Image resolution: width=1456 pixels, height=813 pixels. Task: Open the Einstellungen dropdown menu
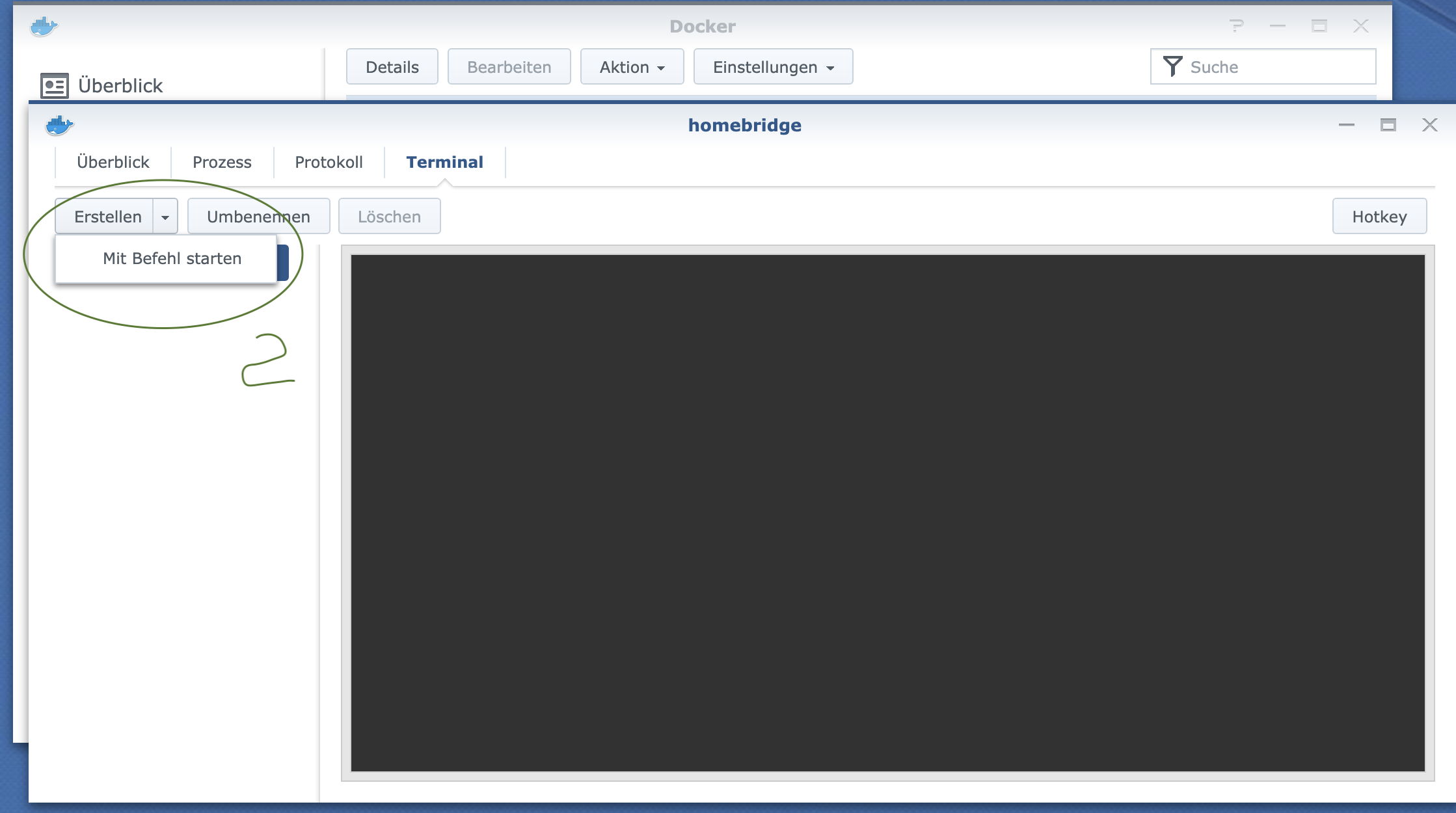(773, 67)
